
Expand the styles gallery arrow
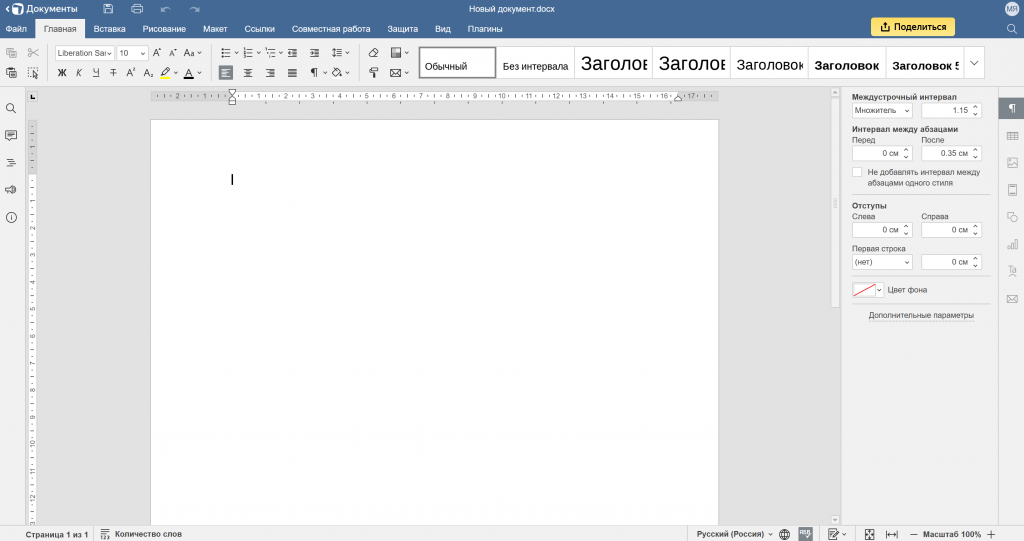pos(975,63)
